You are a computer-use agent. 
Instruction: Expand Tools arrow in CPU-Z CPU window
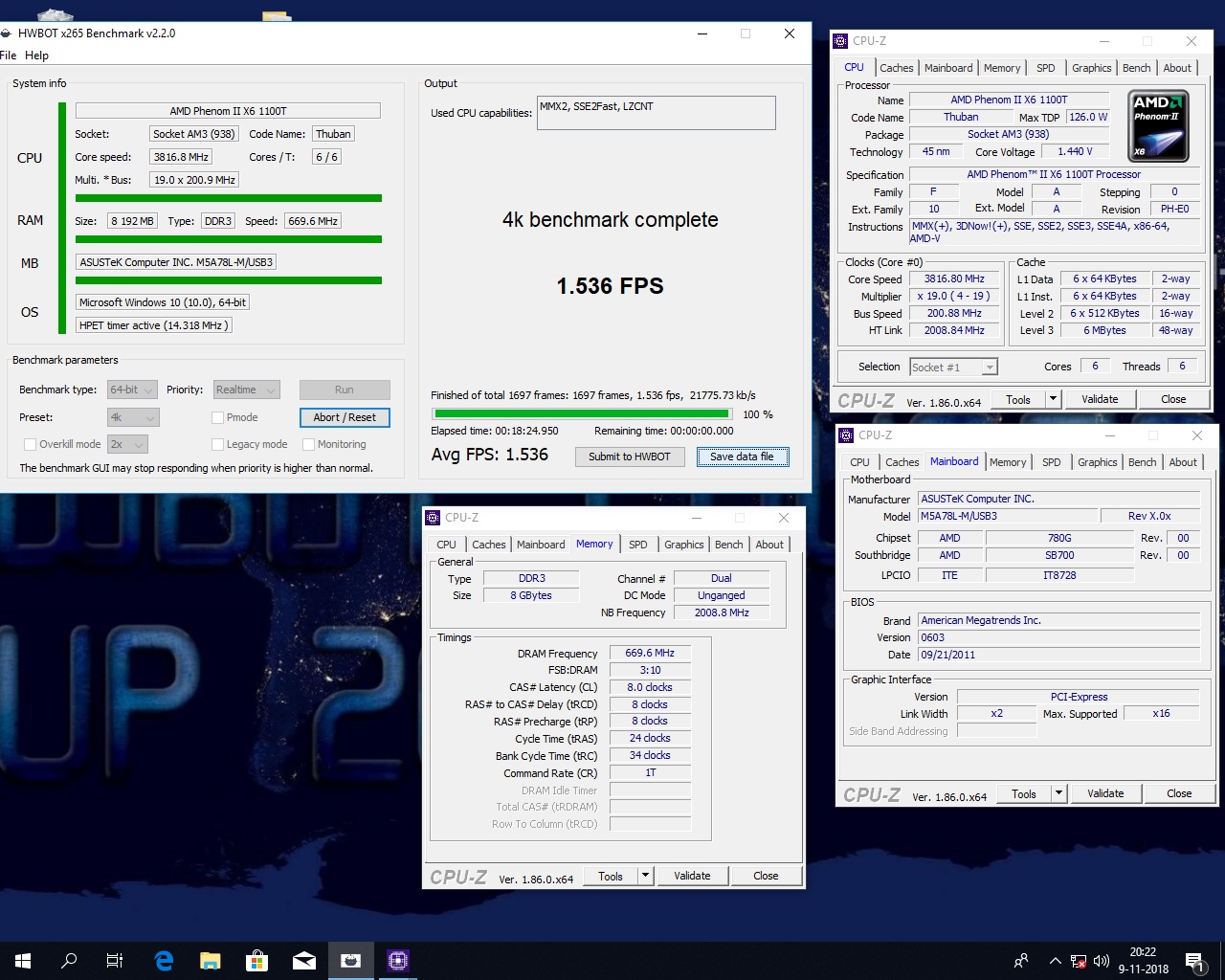click(1053, 399)
